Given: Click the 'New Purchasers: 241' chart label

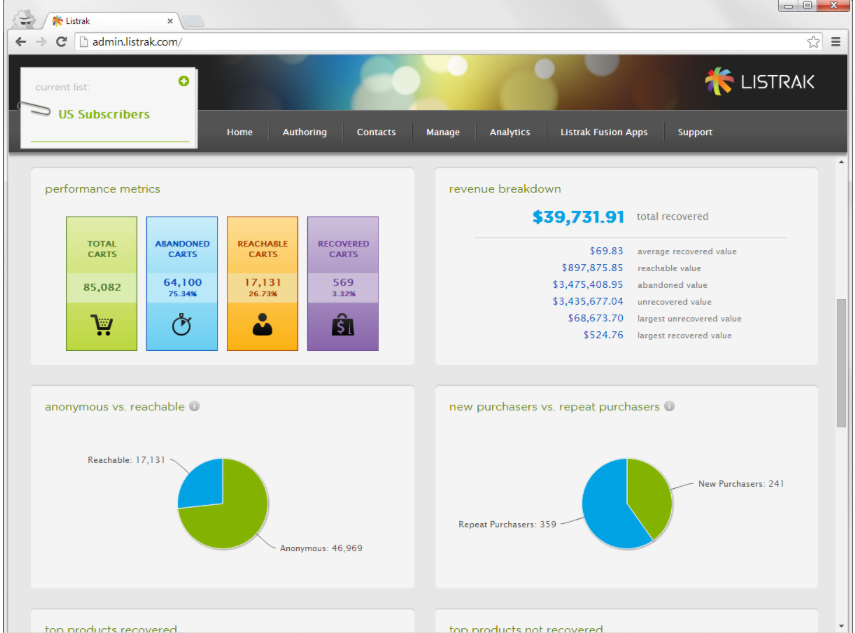Looking at the screenshot, I should point(742,484).
